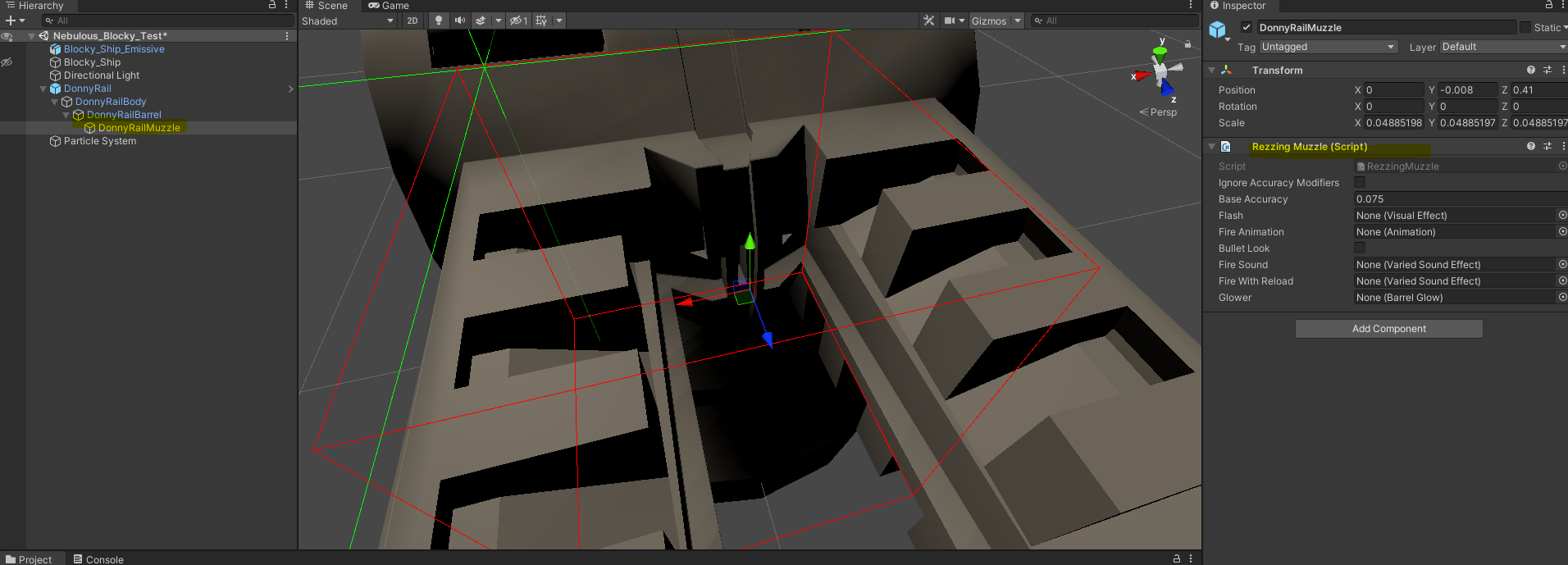Toggle the scene gizmo lock icon
The height and width of the screenshot is (565, 1568).
point(1187,44)
